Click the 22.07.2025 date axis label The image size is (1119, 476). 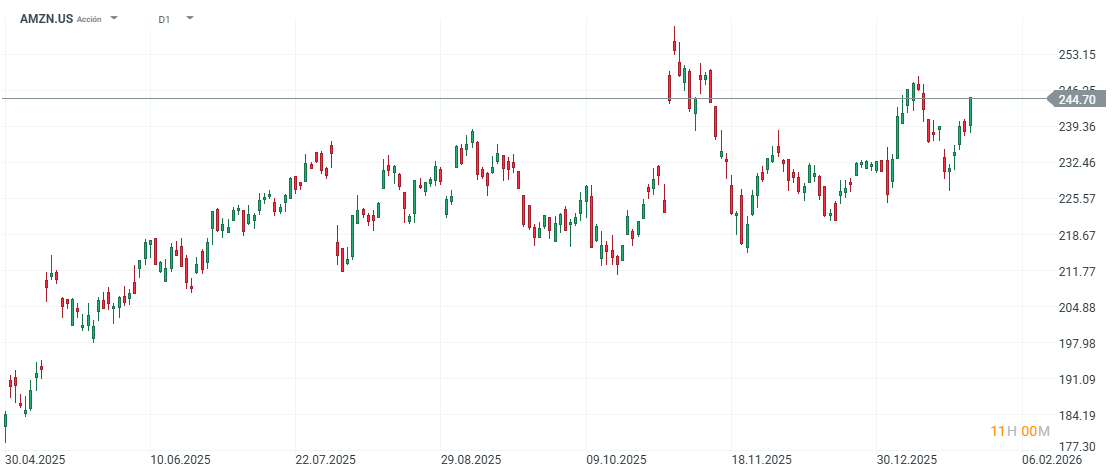click(327, 460)
